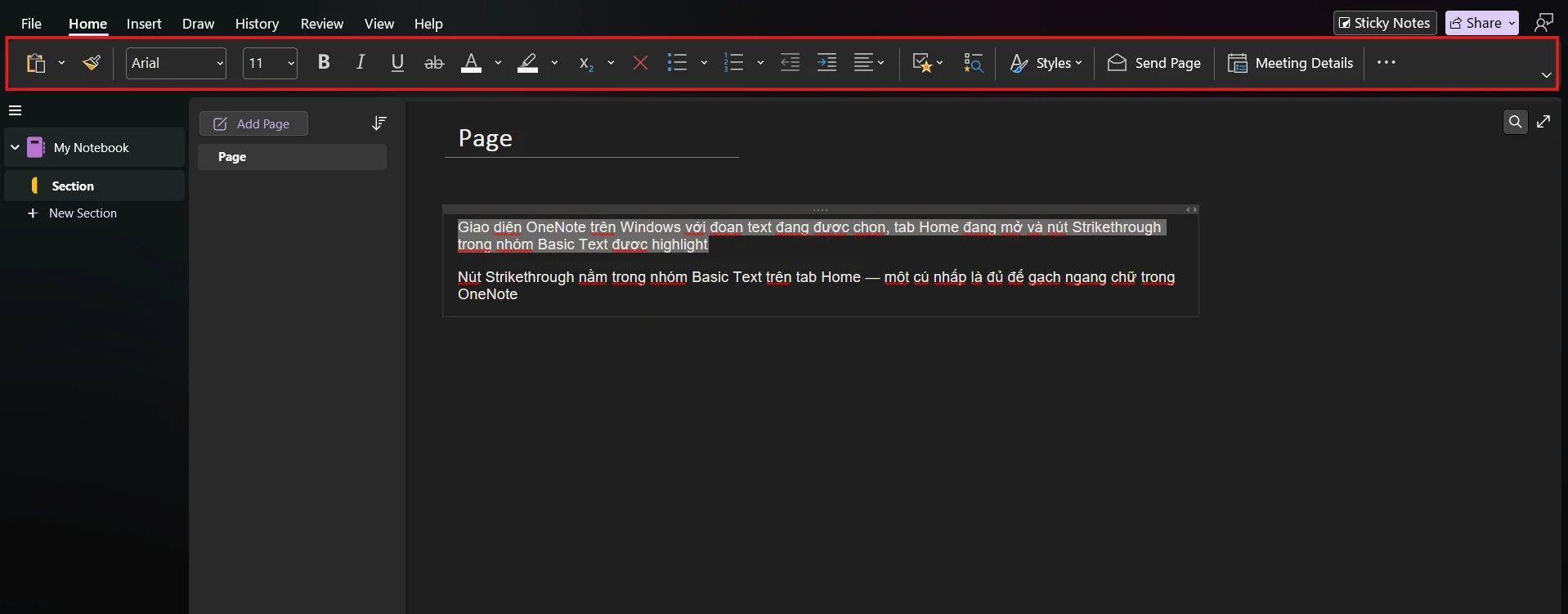Image resolution: width=1568 pixels, height=614 pixels.
Task: Open the highlight color picker arrow
Action: [x=554, y=63]
